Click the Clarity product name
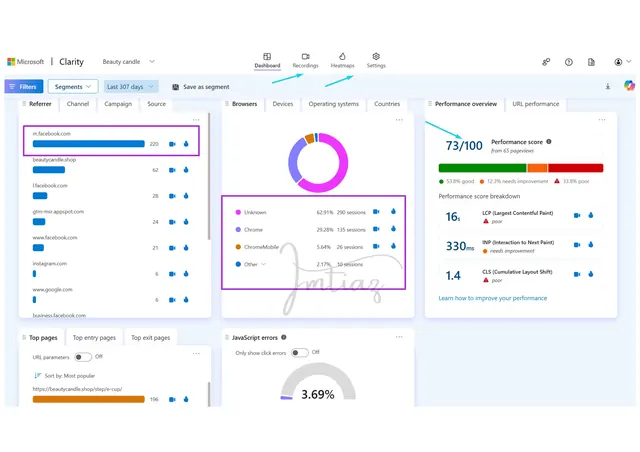This screenshot has width=640, height=452. [71, 62]
